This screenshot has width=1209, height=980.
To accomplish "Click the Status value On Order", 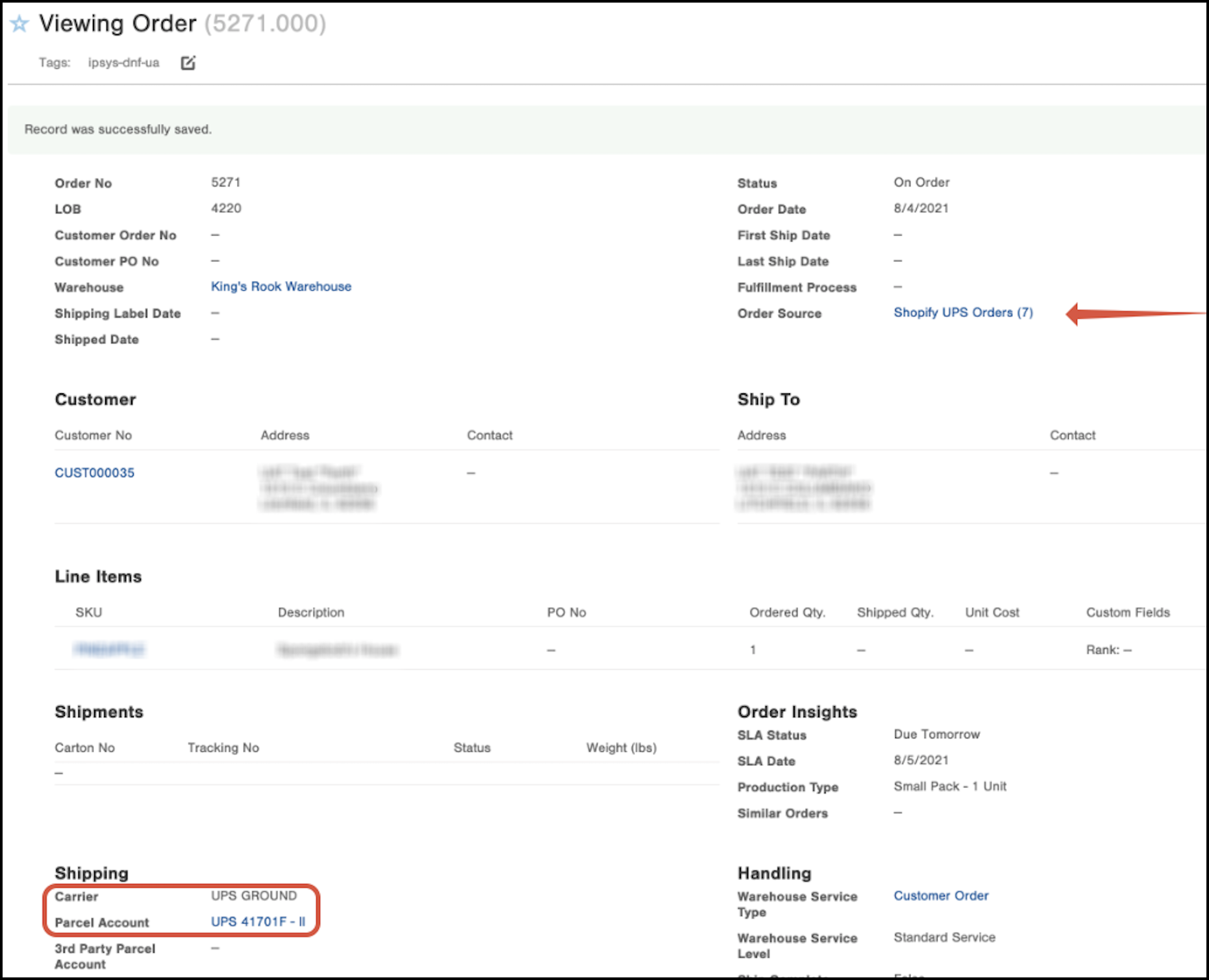I will (921, 182).
